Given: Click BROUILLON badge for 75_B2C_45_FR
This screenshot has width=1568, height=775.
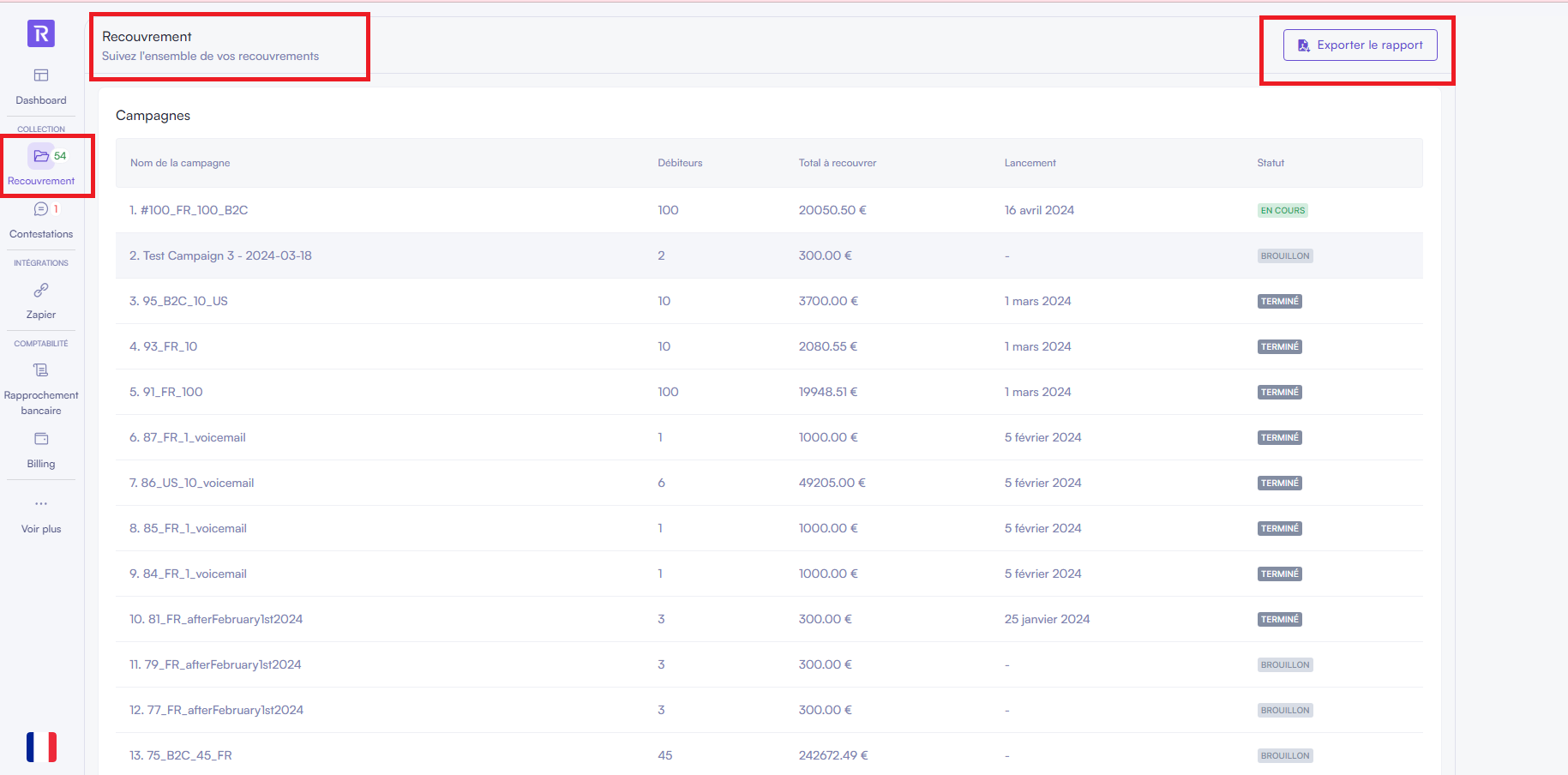Looking at the screenshot, I should coord(1285,755).
